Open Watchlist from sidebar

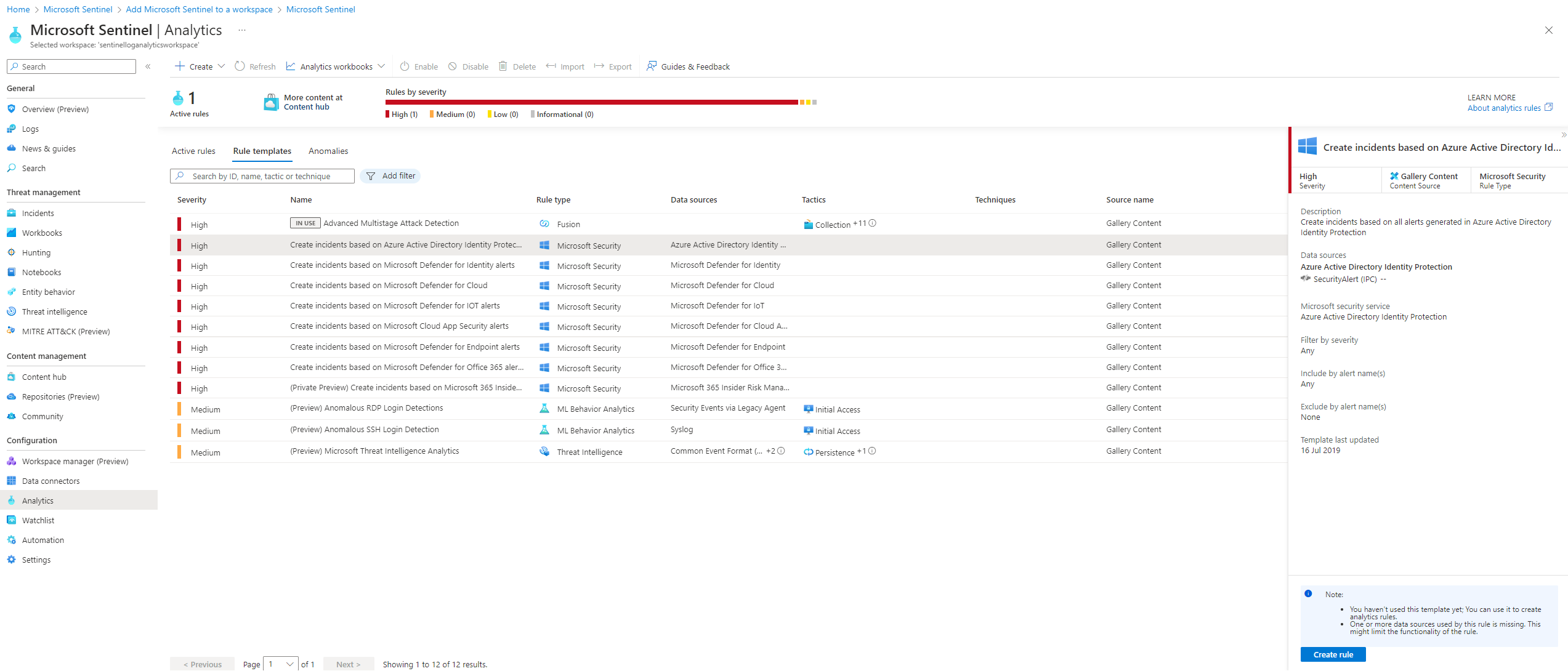pyautogui.click(x=38, y=520)
